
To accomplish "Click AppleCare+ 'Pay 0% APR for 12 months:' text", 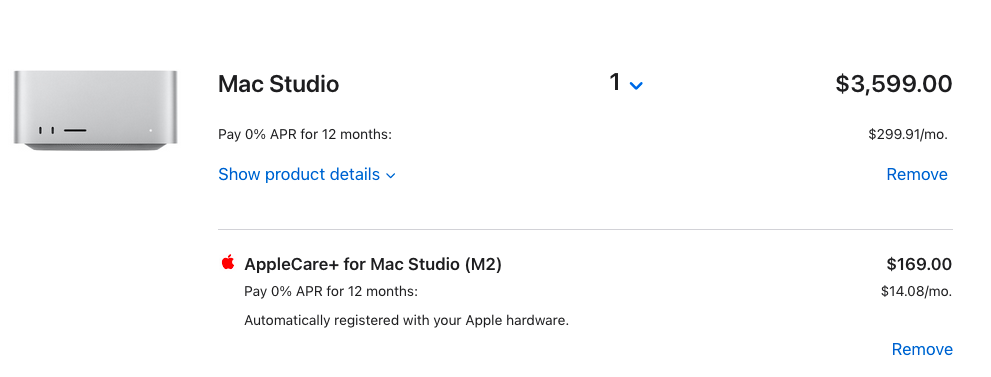I will click(x=331, y=292).
